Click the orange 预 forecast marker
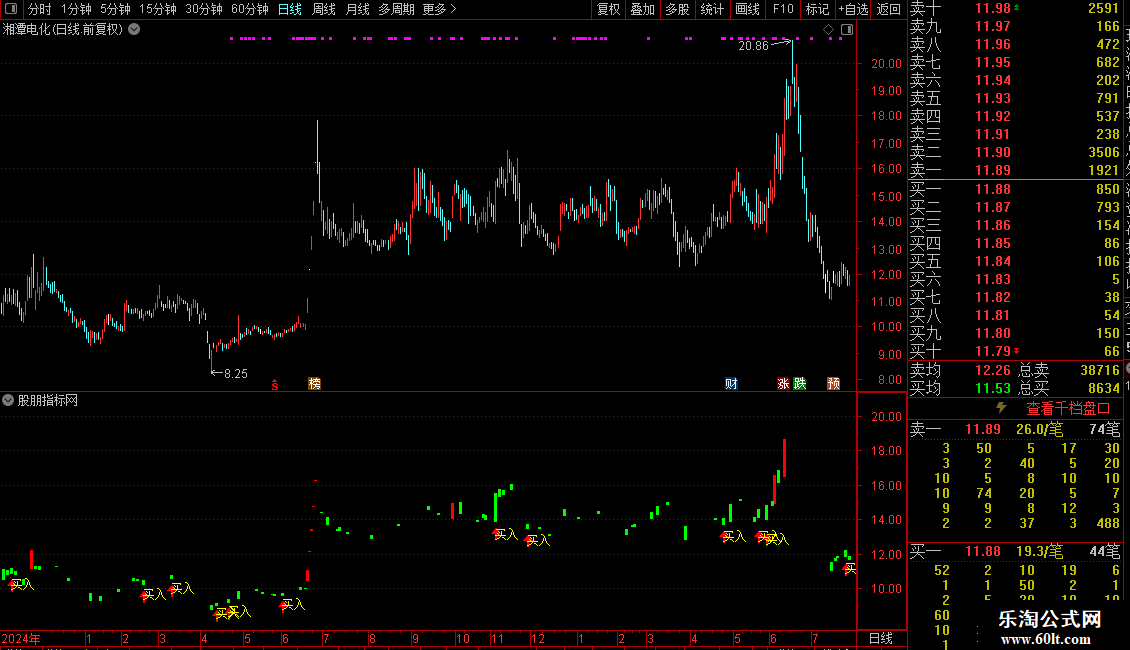The image size is (1130, 650). (x=834, y=383)
